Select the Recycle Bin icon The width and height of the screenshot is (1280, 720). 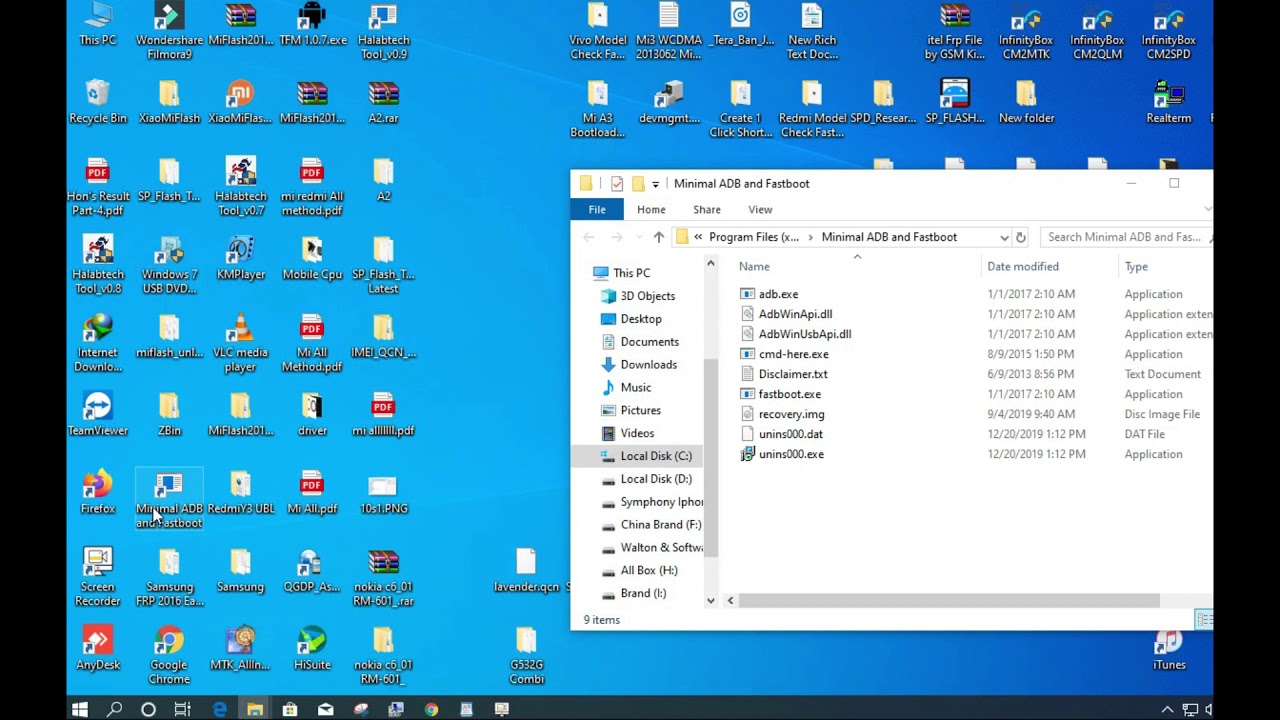point(98,102)
